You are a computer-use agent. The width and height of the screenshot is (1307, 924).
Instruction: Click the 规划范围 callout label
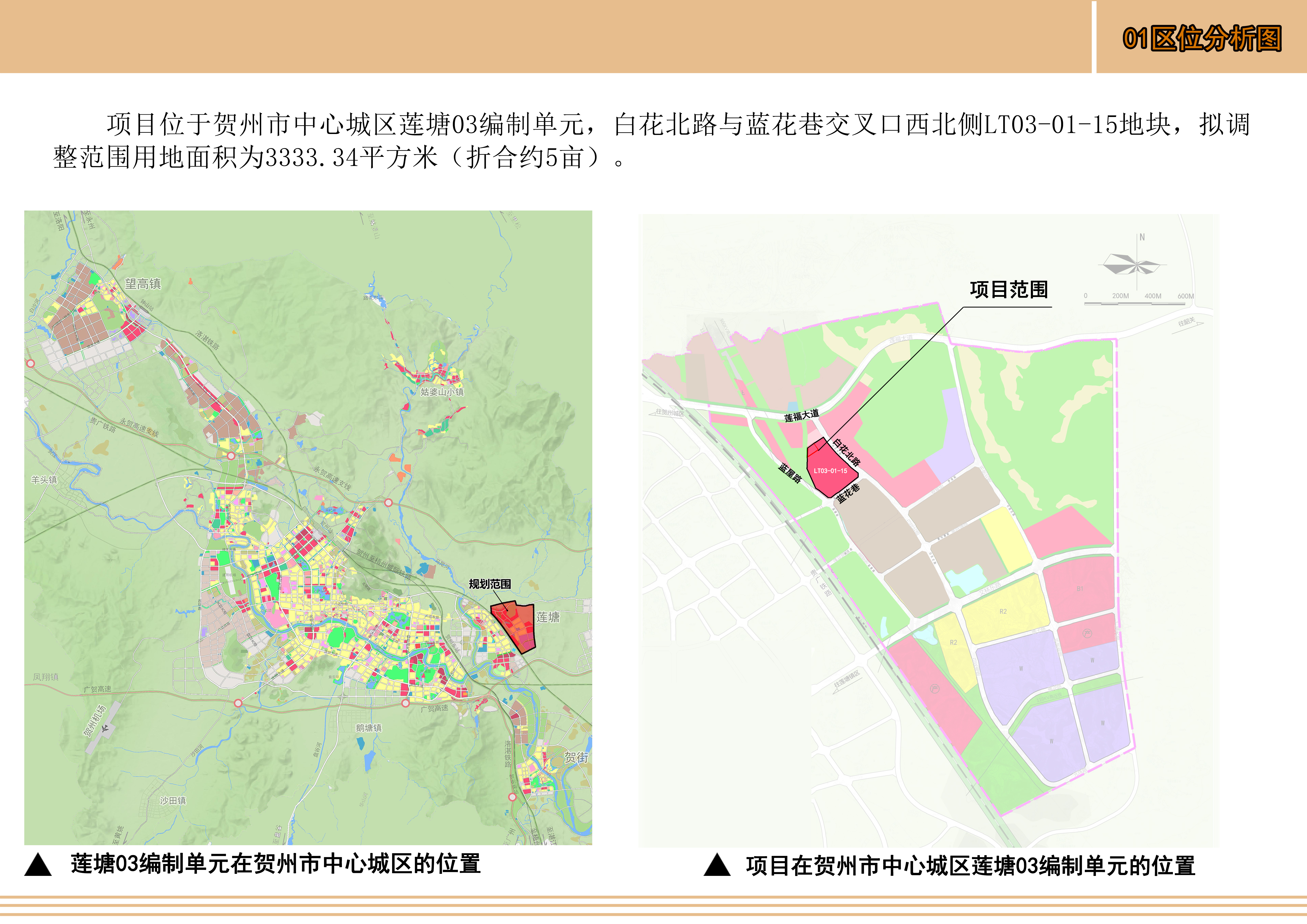pos(490,584)
